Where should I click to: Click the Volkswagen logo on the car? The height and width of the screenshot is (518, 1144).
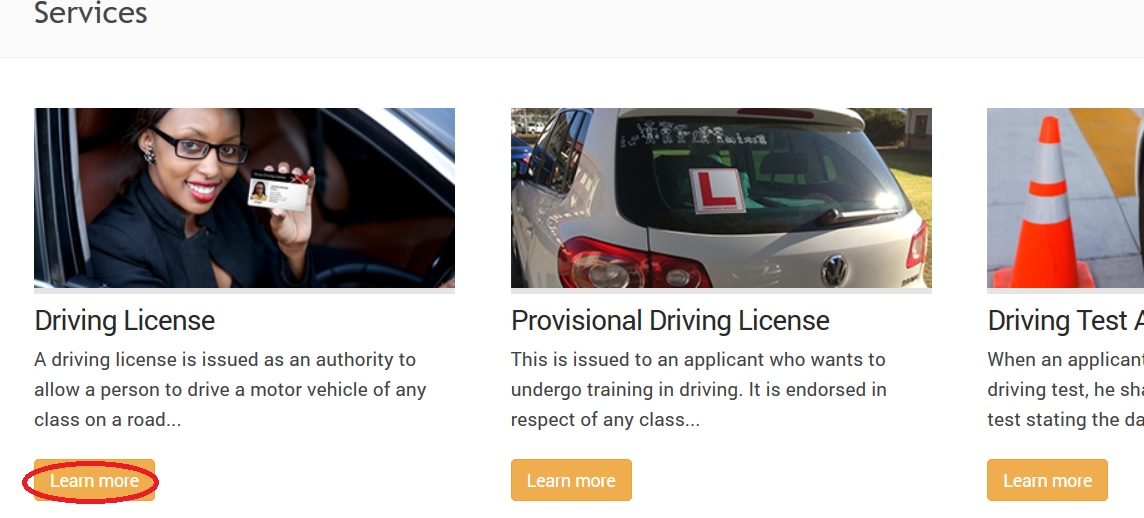pos(834,271)
